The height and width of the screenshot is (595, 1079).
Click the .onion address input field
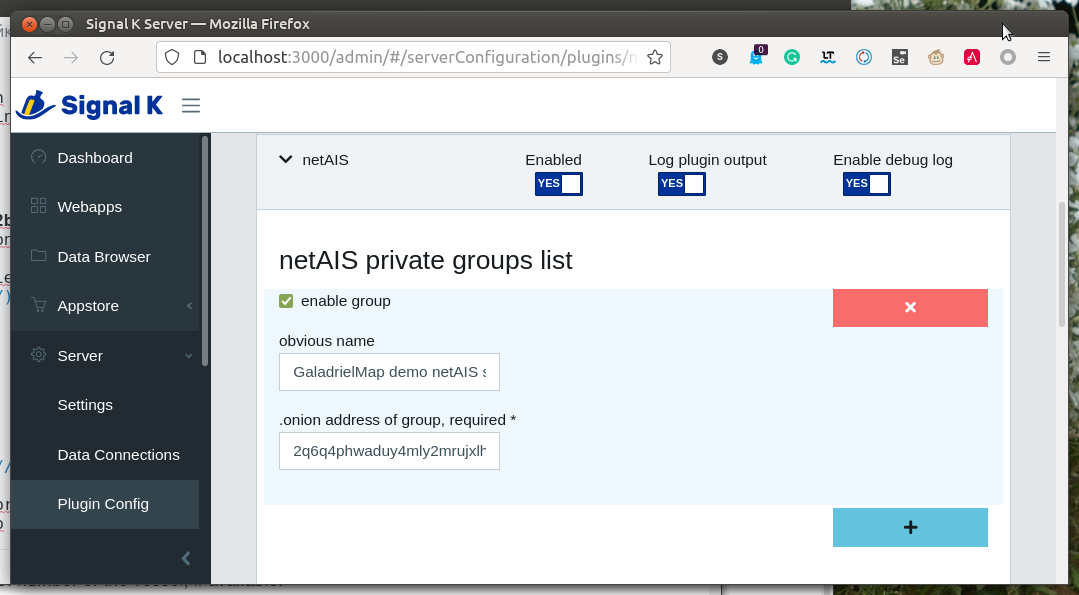pyautogui.click(x=389, y=451)
